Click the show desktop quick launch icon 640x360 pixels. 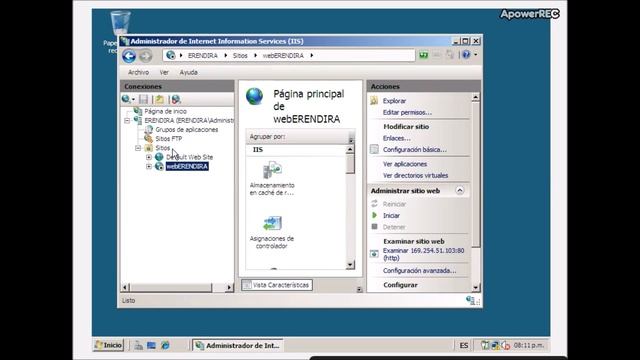[151, 345]
